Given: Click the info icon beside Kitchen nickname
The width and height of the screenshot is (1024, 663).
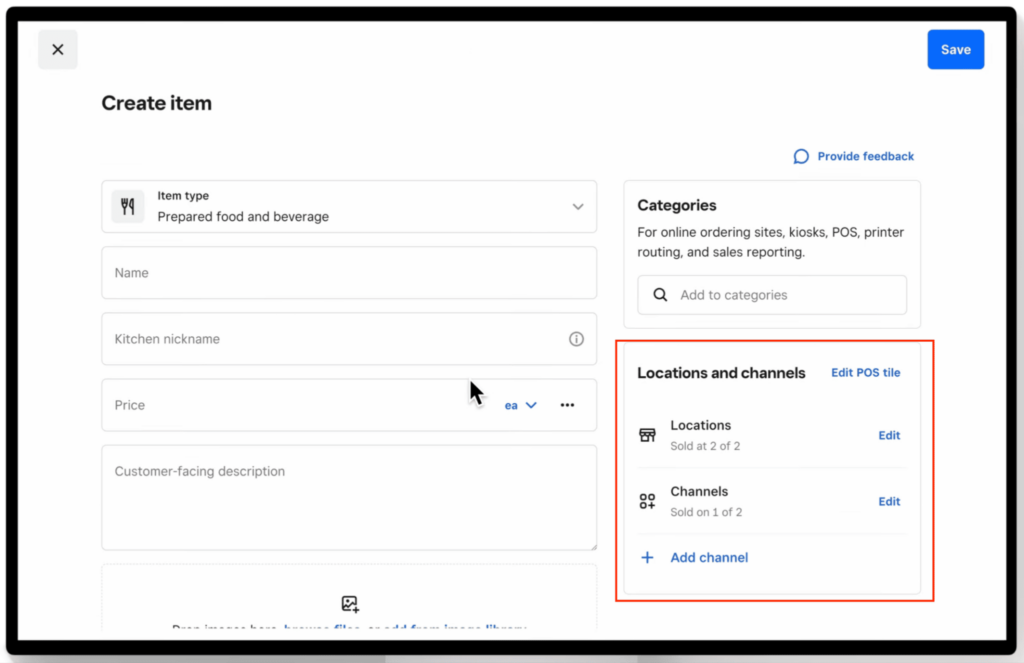Looking at the screenshot, I should point(577,339).
